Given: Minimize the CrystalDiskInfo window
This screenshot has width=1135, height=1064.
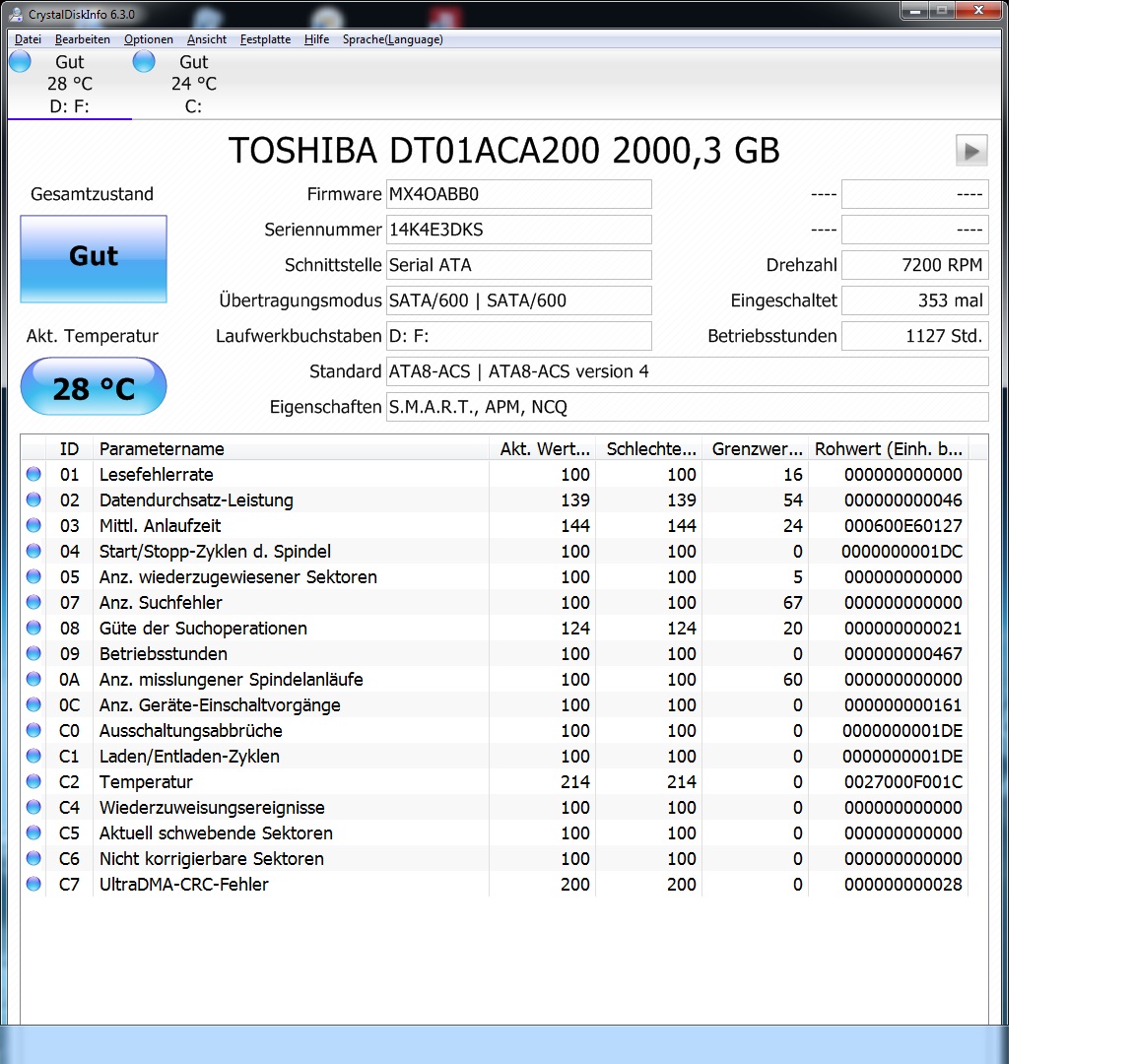Looking at the screenshot, I should click(915, 11).
